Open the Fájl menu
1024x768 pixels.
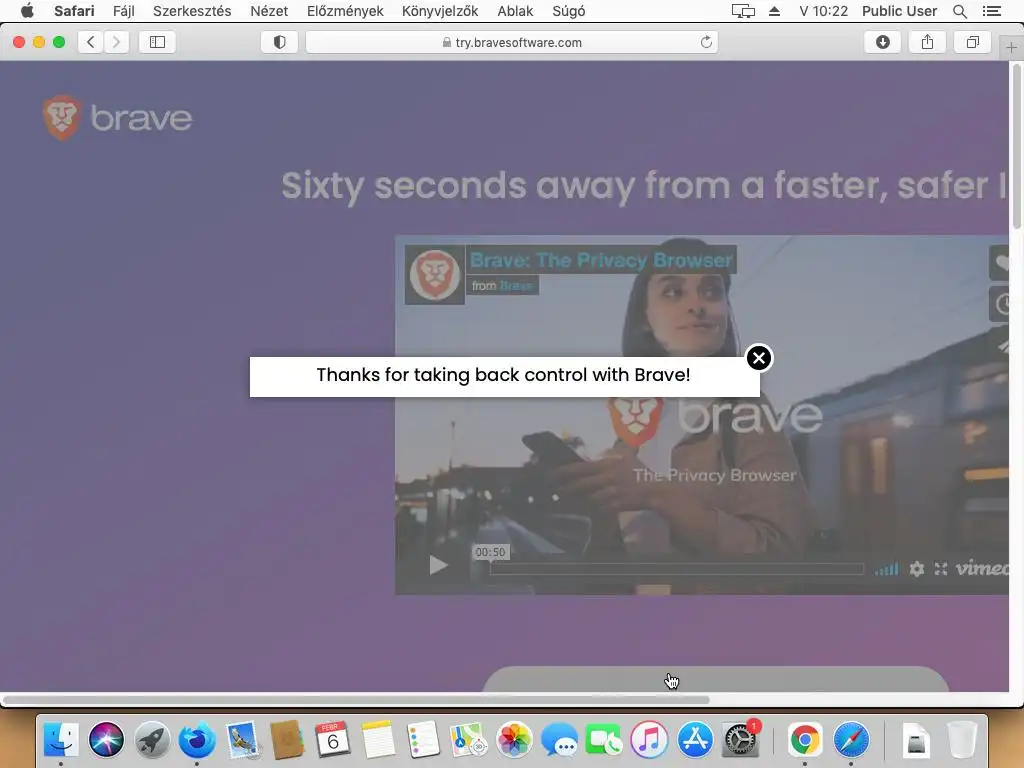123,11
